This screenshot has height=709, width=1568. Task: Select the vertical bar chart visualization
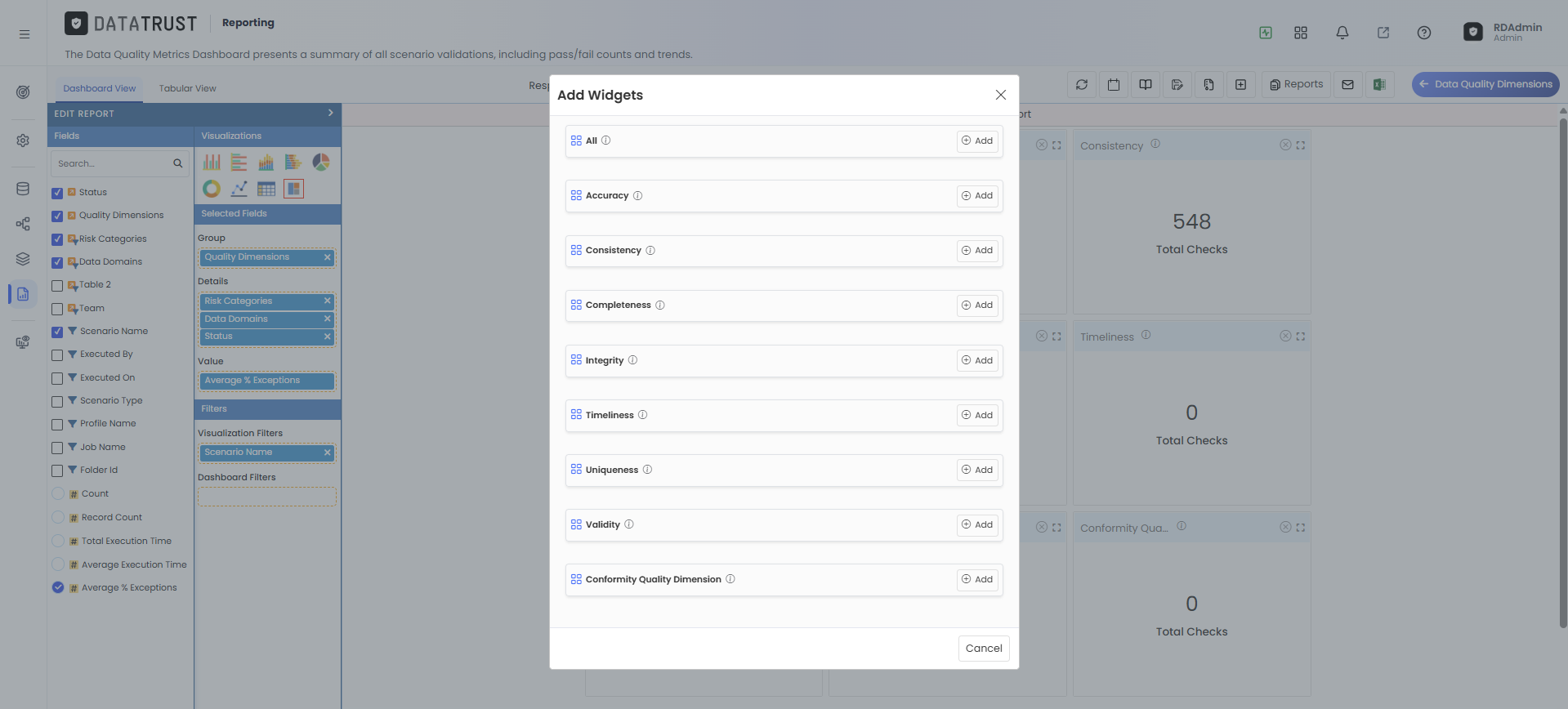coord(212,162)
